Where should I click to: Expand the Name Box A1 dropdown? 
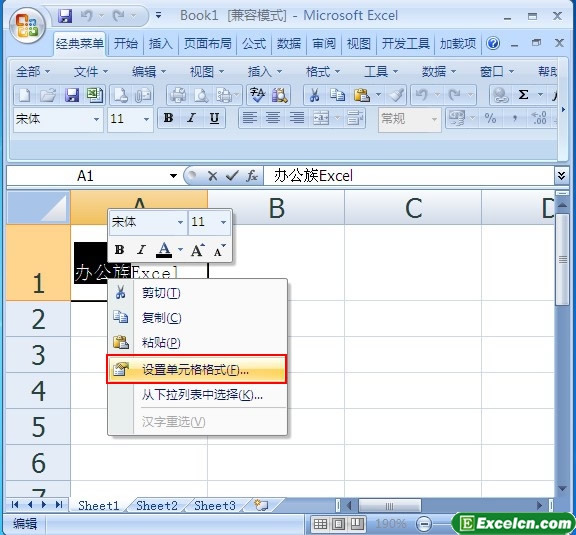click(x=173, y=176)
